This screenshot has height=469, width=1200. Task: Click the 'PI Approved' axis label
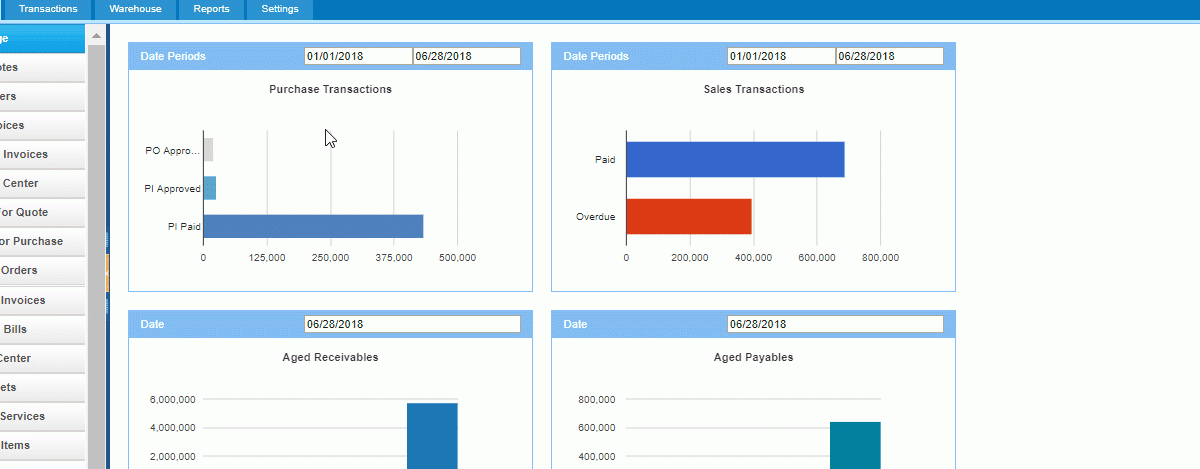click(x=173, y=189)
